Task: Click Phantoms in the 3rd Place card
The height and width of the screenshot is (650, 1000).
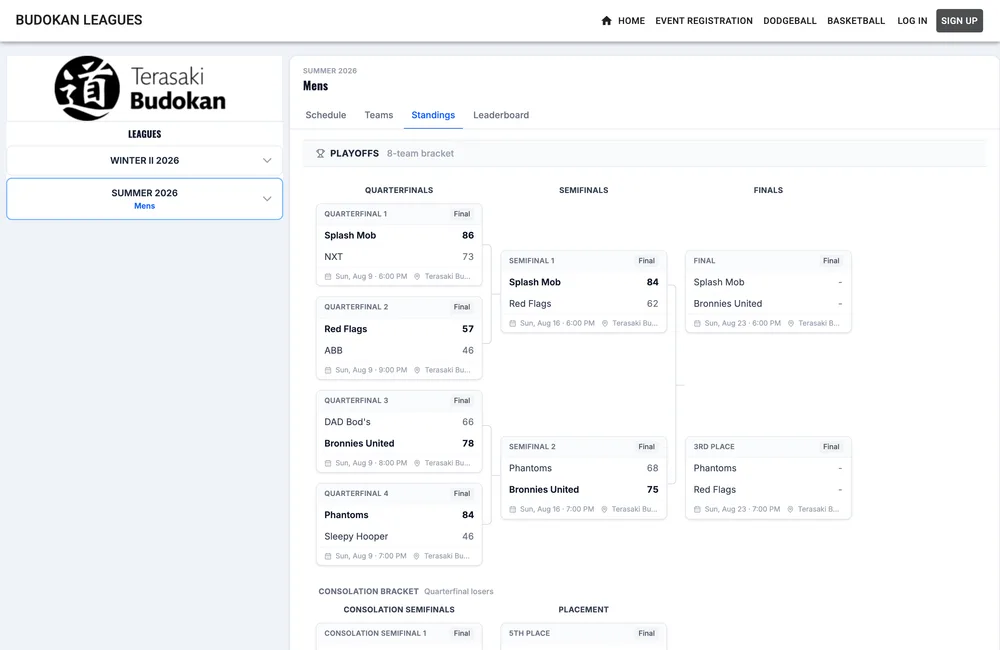Action: [x=715, y=469]
